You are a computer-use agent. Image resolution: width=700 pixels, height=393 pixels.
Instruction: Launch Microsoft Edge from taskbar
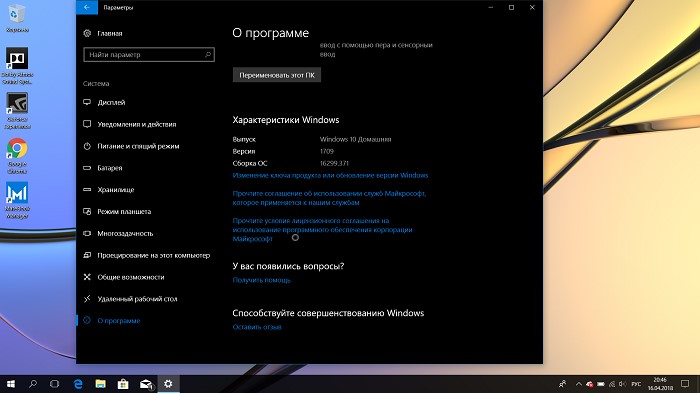click(x=78, y=384)
